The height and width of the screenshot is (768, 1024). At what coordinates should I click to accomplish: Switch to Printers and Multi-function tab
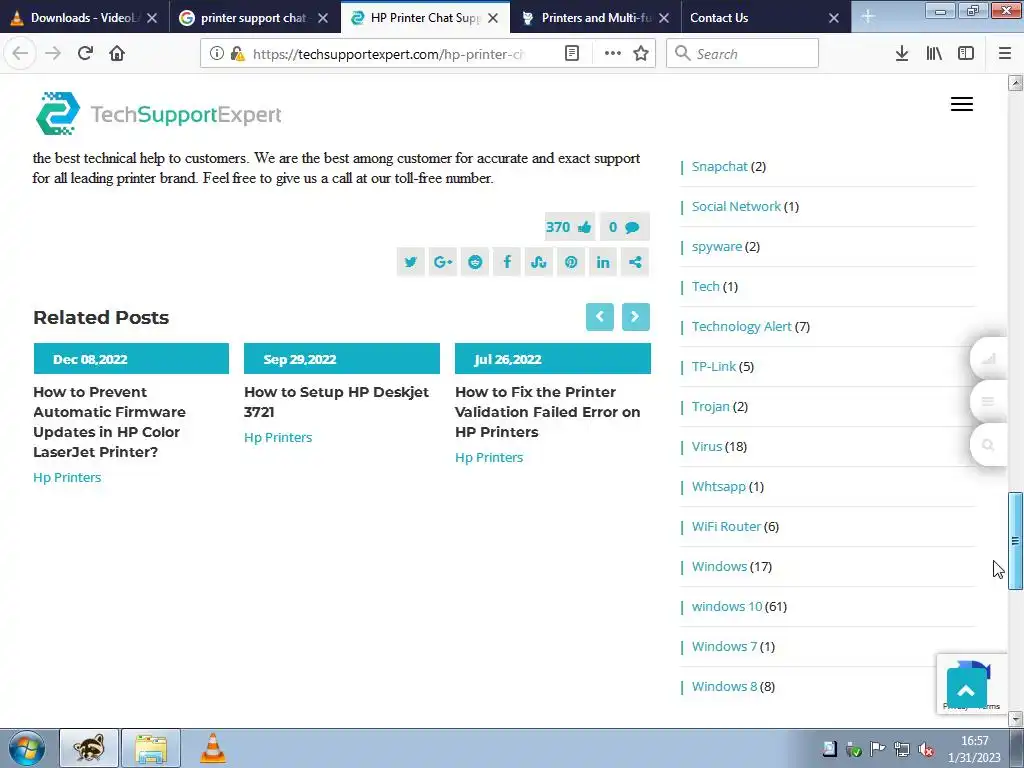pyautogui.click(x=596, y=18)
